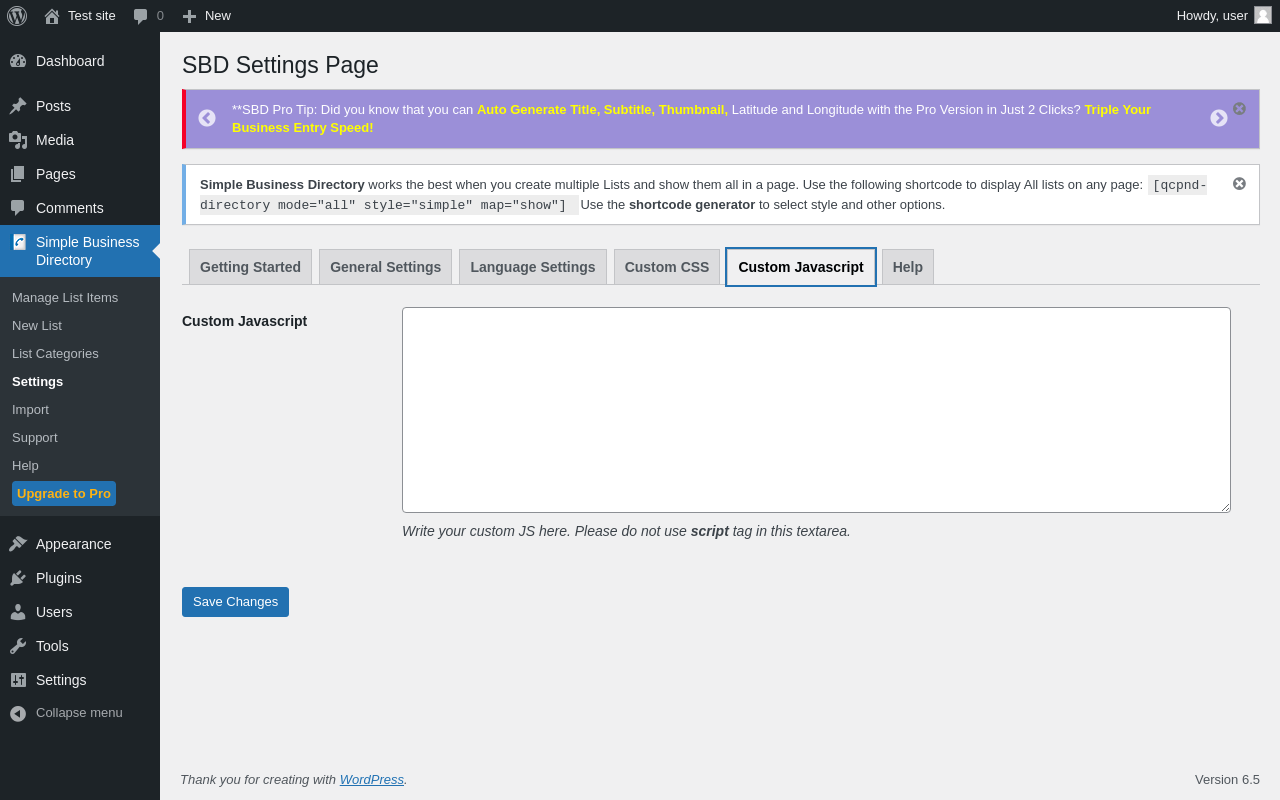Screen dimensions: 1280x800
Task: Open the WordPress link in footer
Action: pos(372,779)
